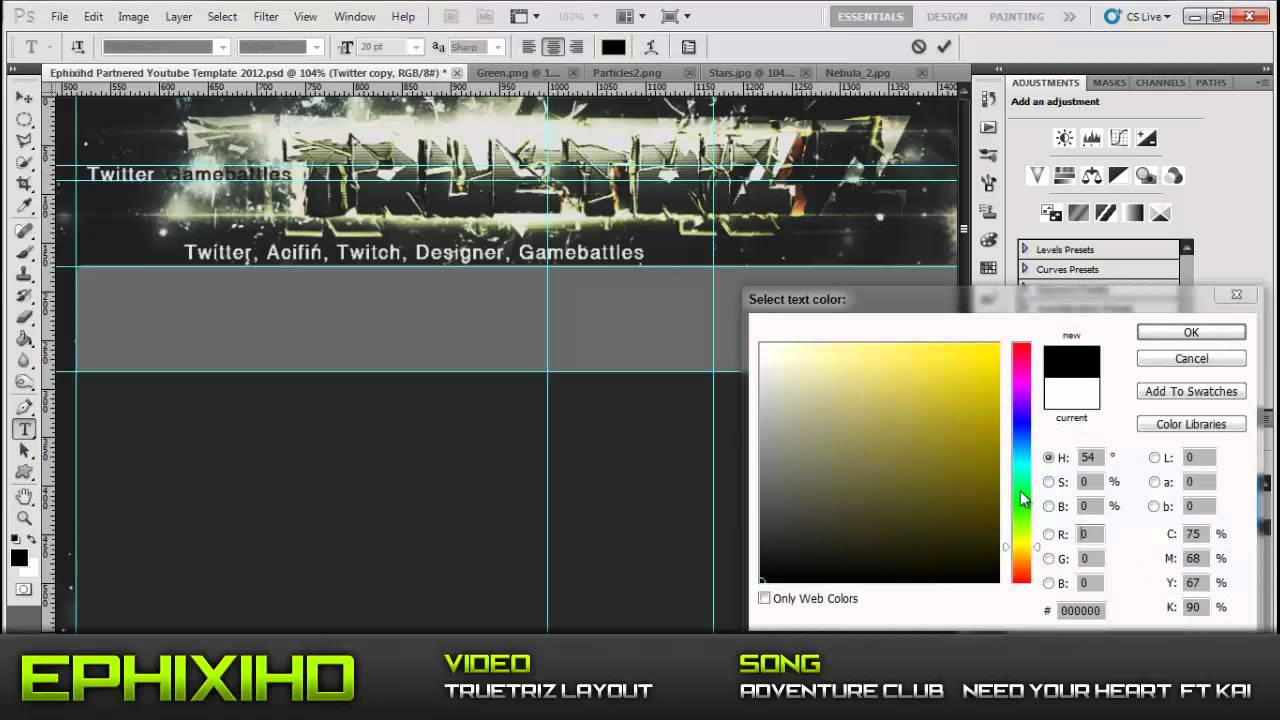Toggle the Quick Mask mode
Screen dimensions: 1280x720
coord(23,590)
